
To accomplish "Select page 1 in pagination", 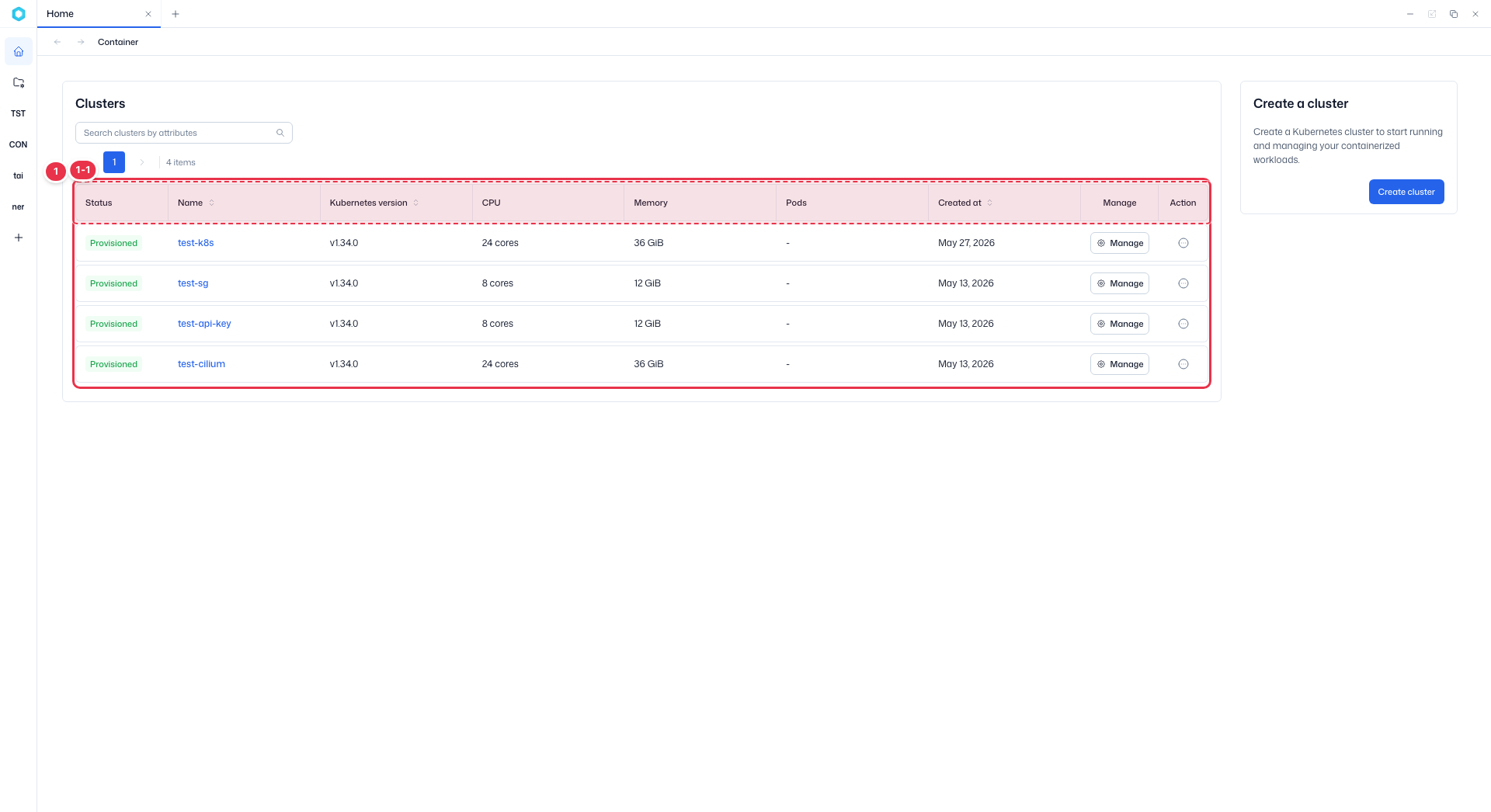I will (x=114, y=162).
